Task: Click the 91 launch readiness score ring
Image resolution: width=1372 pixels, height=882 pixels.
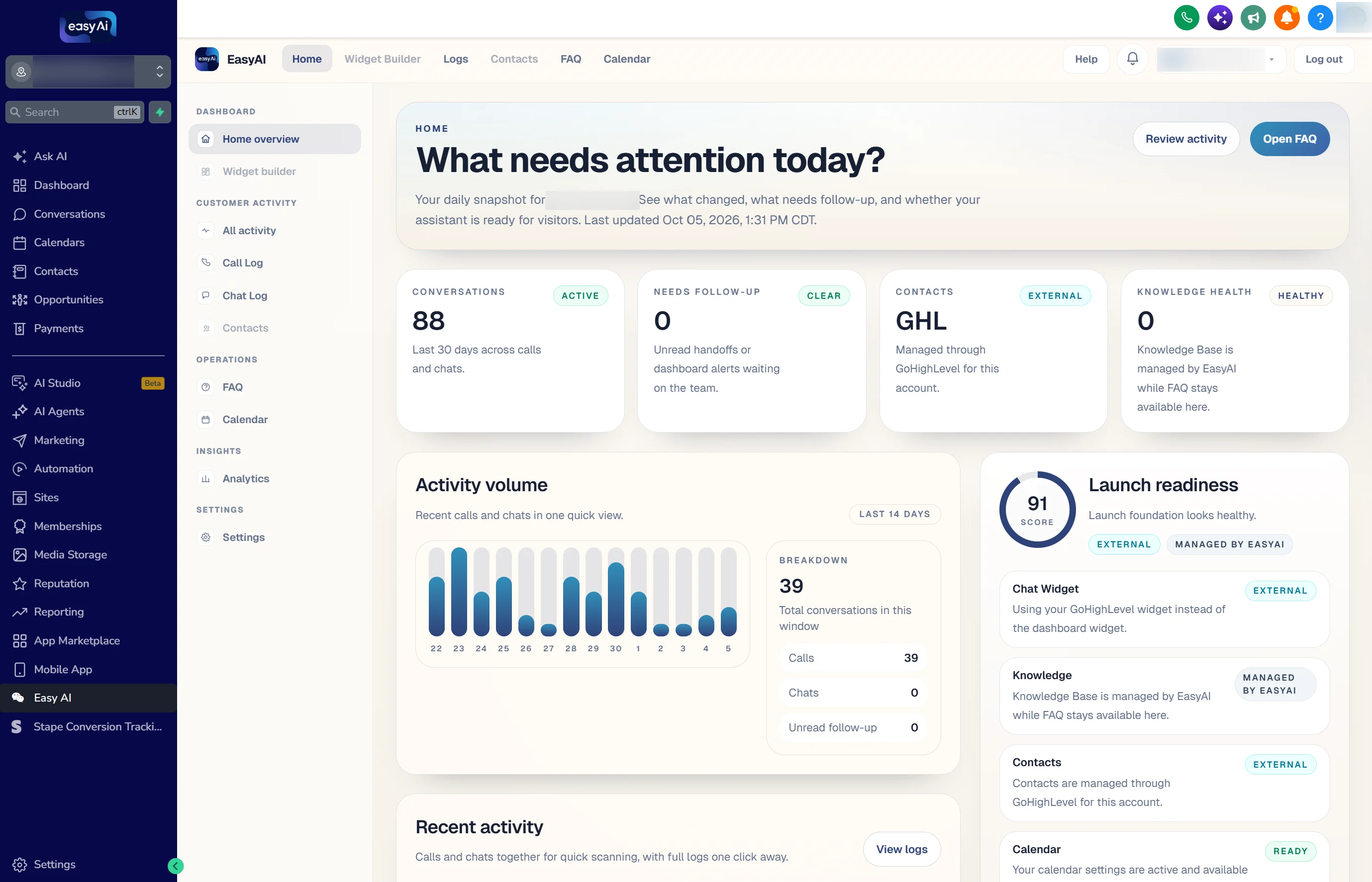Action: click(1037, 509)
